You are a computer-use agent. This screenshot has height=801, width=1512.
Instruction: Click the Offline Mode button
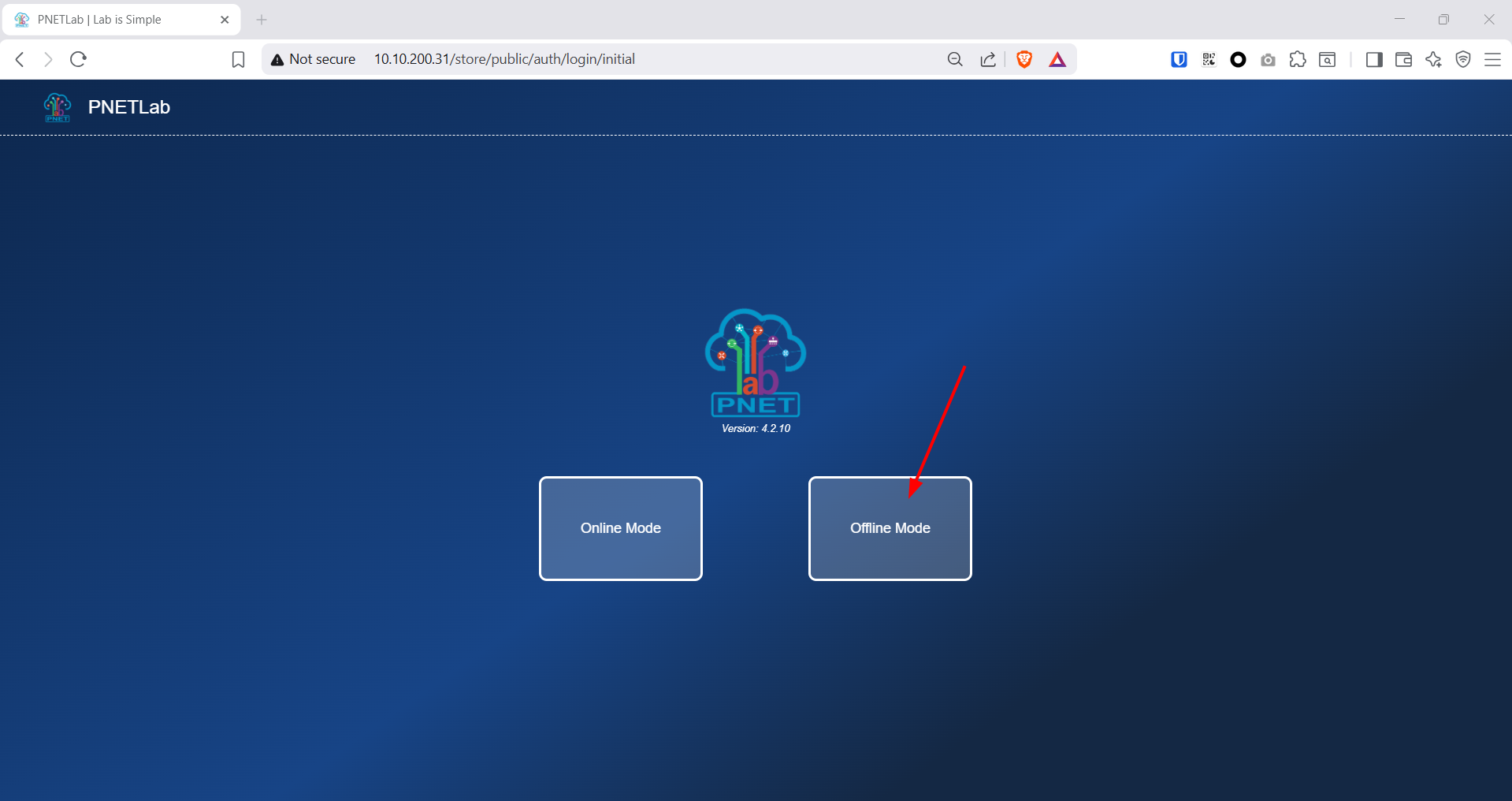(x=890, y=528)
